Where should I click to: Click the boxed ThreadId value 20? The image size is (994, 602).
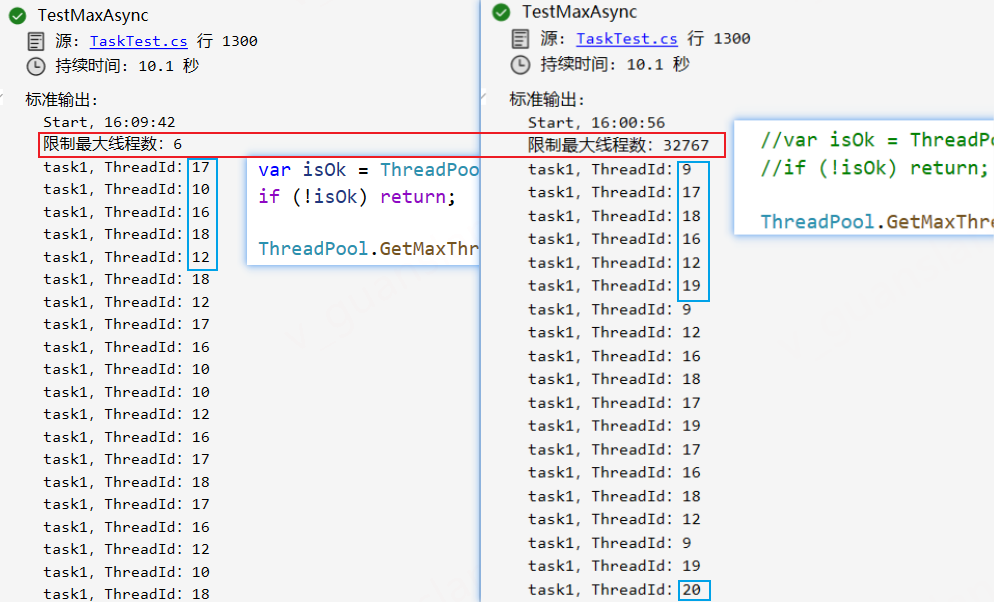(694, 590)
